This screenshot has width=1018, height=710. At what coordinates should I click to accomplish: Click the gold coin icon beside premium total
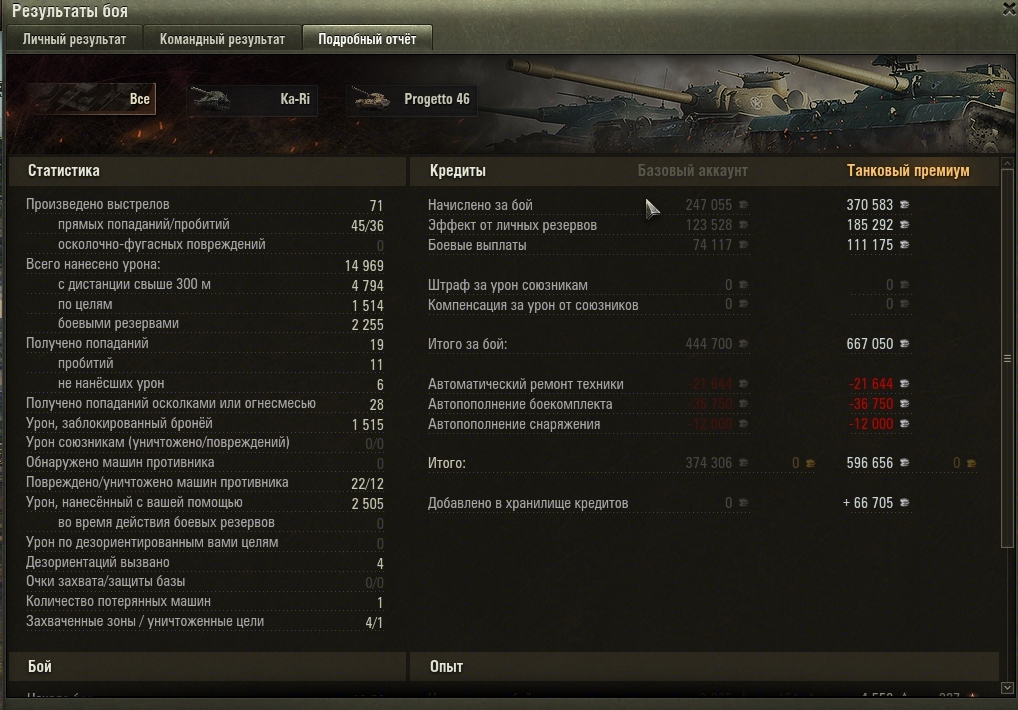[x=971, y=463]
